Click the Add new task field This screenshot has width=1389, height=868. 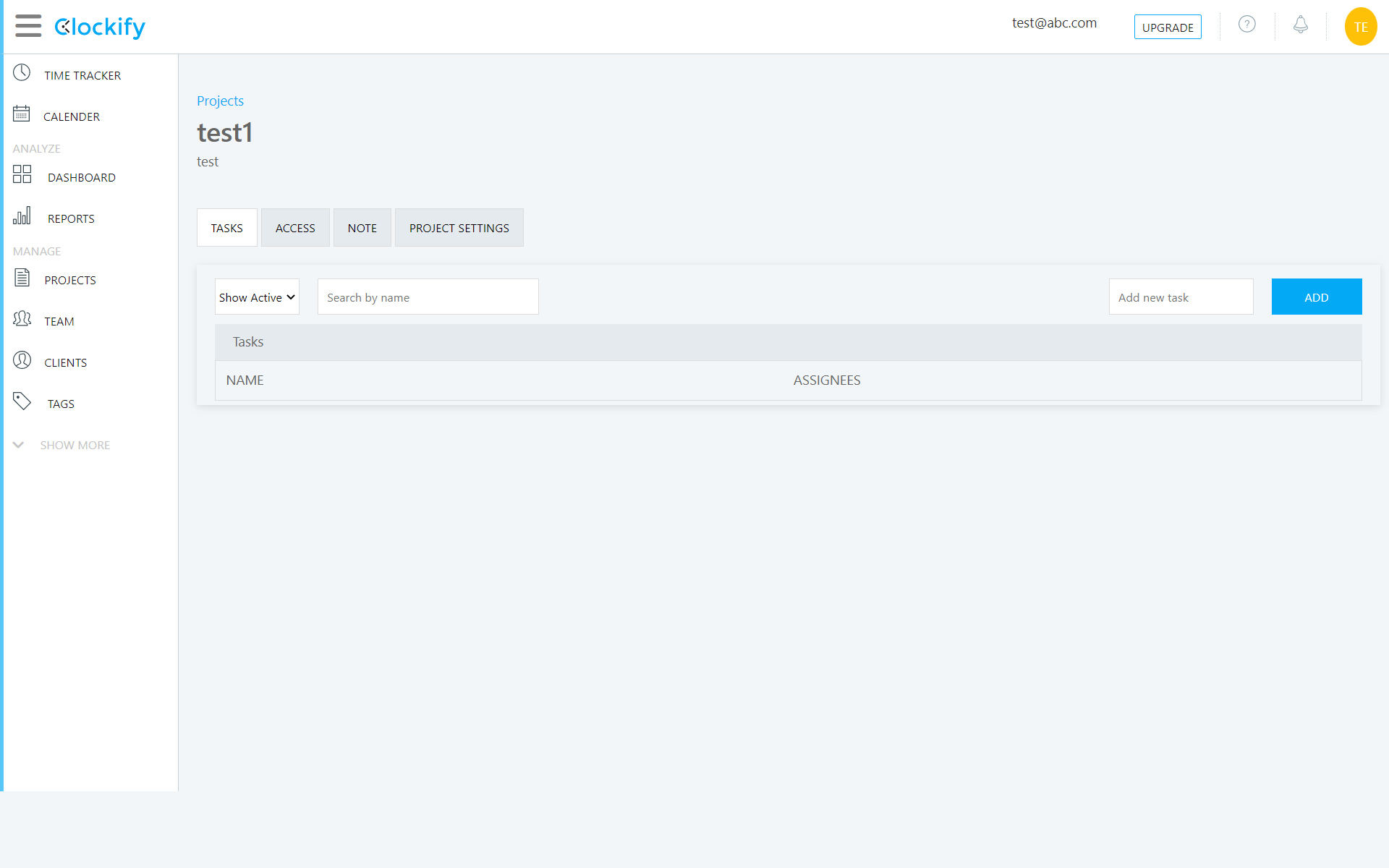click(1181, 297)
